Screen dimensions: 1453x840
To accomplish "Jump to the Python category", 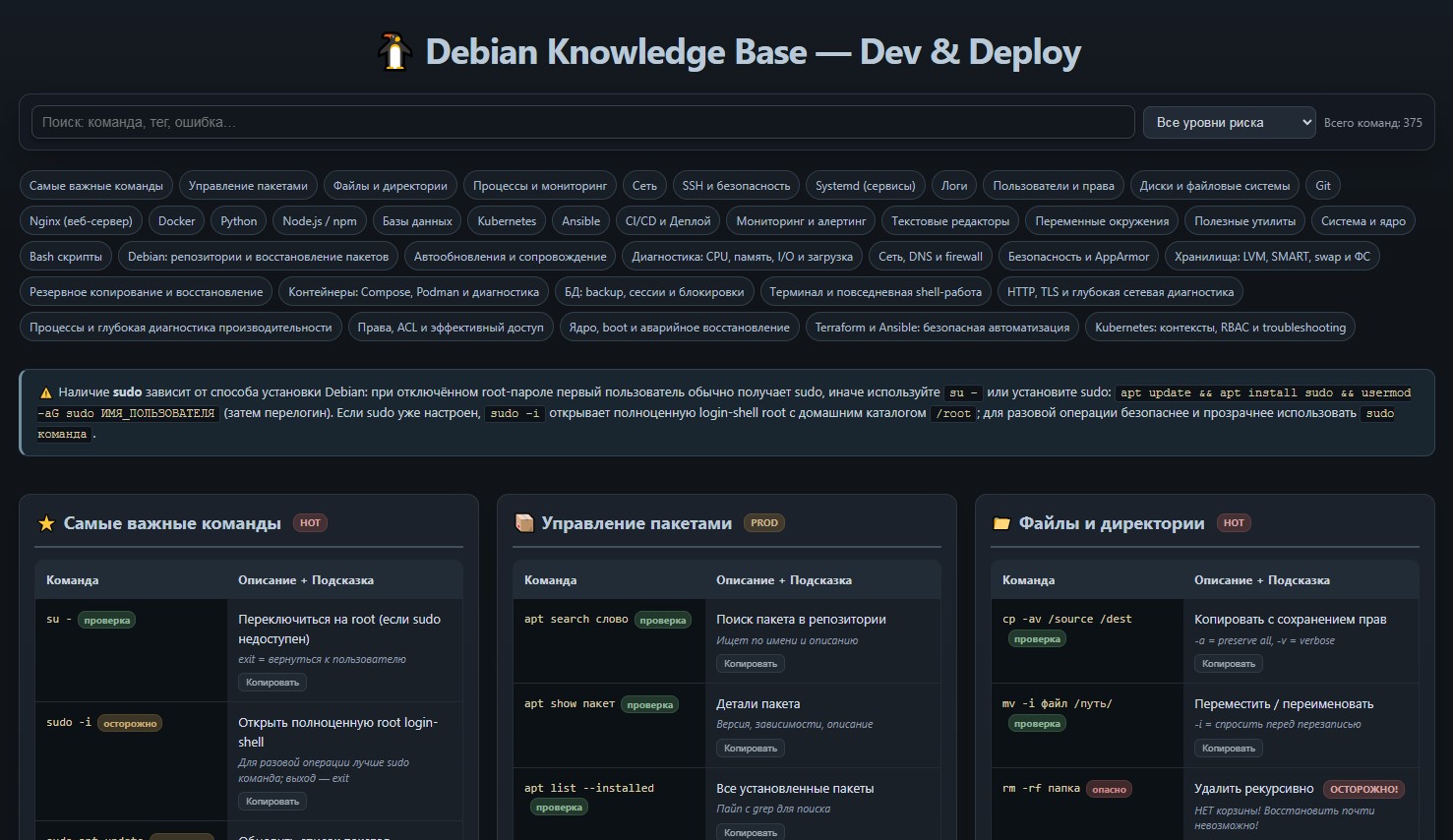I will 239,221.
